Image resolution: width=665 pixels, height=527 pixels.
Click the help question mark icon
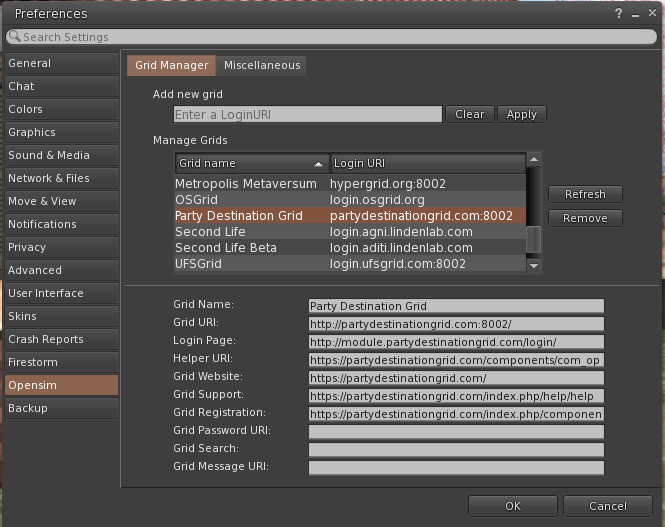coord(619,14)
